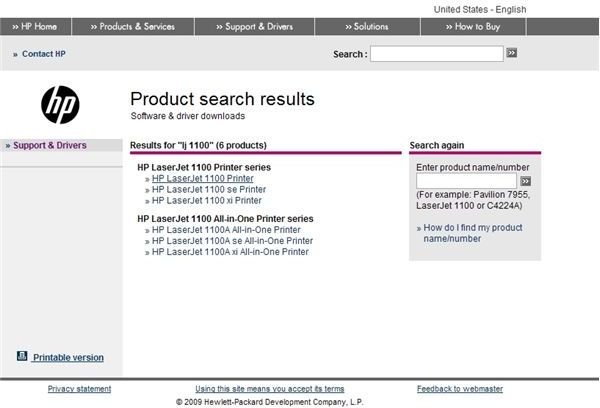This screenshot has width=600, height=408.
Task: Open the Privacy statement footer link
Action: [x=79, y=389]
